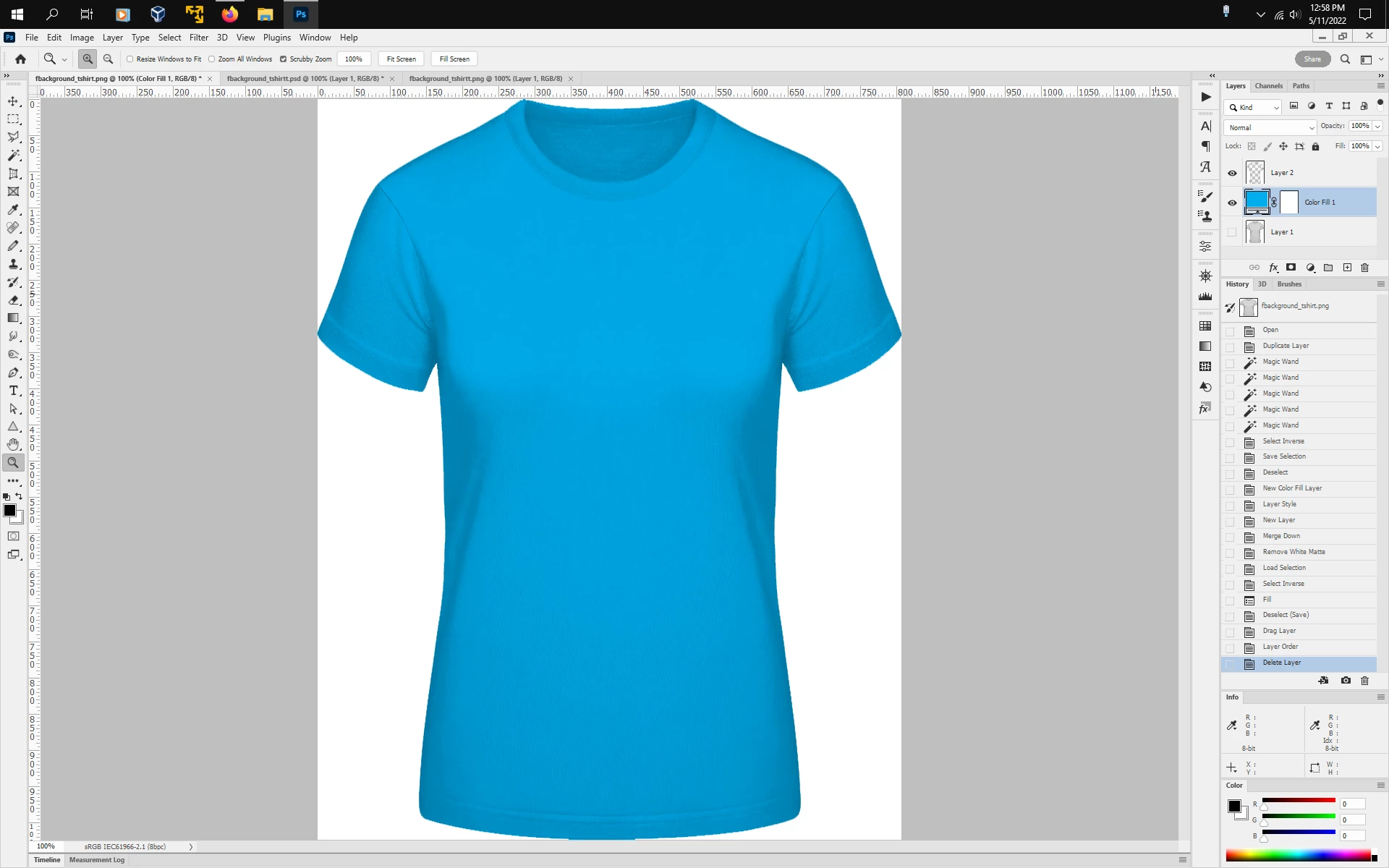This screenshot has width=1389, height=868.
Task: Create new snapshot in History panel
Action: pyautogui.click(x=1345, y=681)
